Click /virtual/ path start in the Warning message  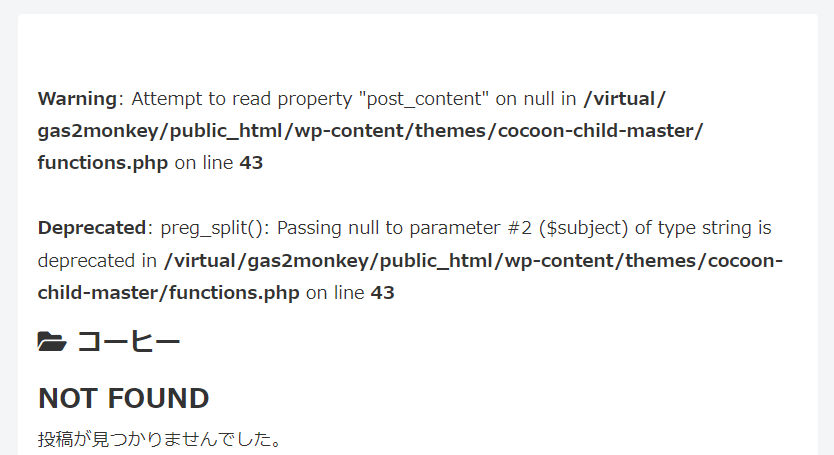624,98
